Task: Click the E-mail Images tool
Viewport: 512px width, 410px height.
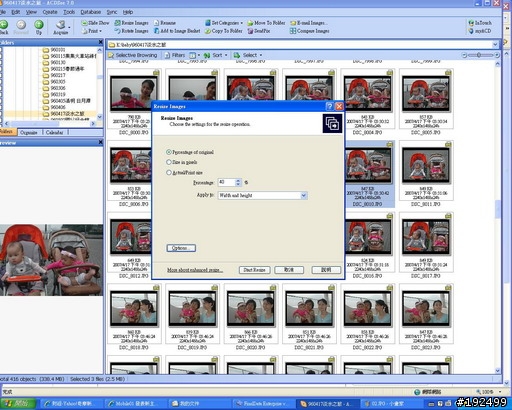Action: [x=309, y=23]
